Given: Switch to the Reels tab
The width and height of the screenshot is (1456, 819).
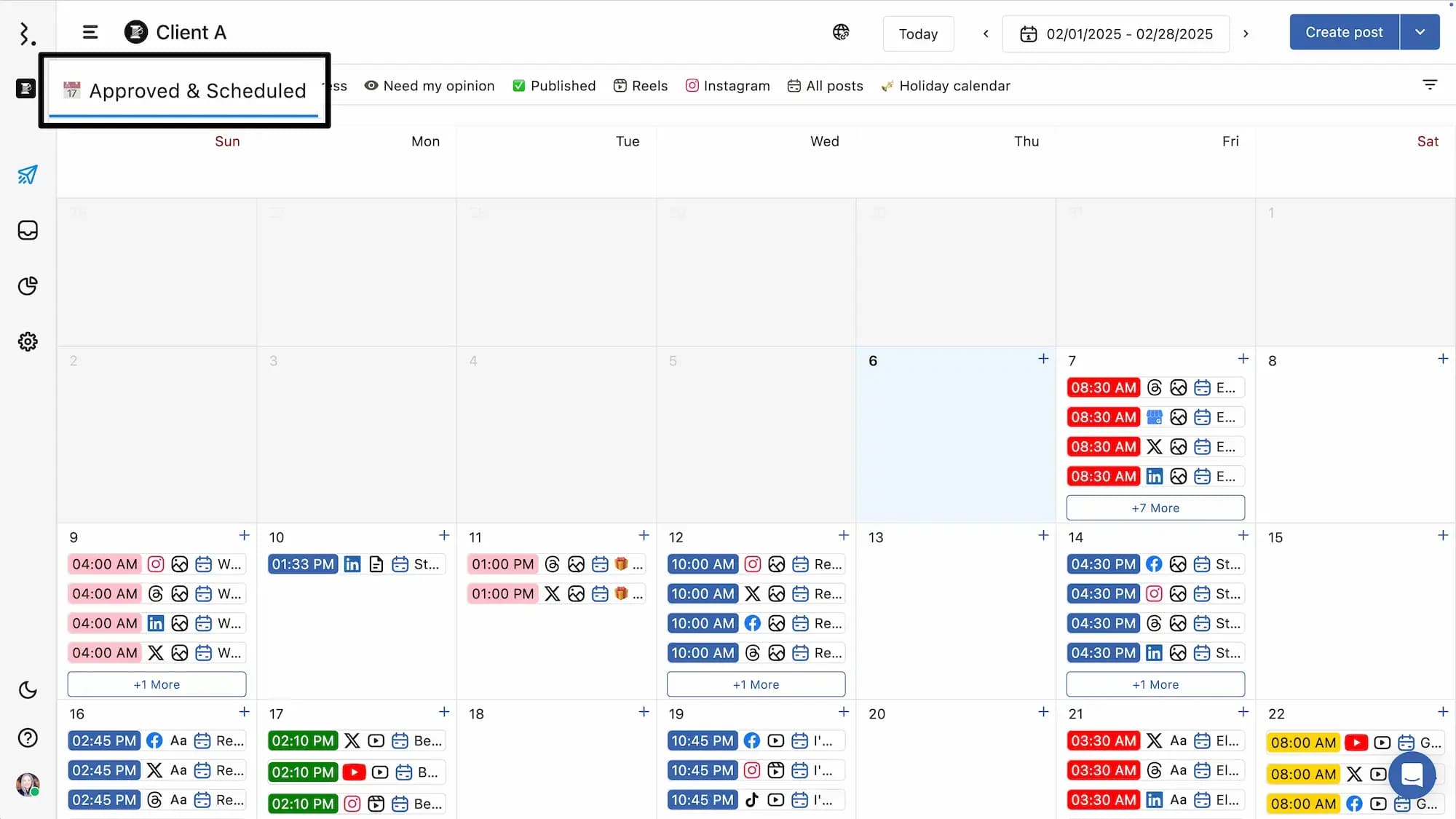Looking at the screenshot, I should (640, 85).
